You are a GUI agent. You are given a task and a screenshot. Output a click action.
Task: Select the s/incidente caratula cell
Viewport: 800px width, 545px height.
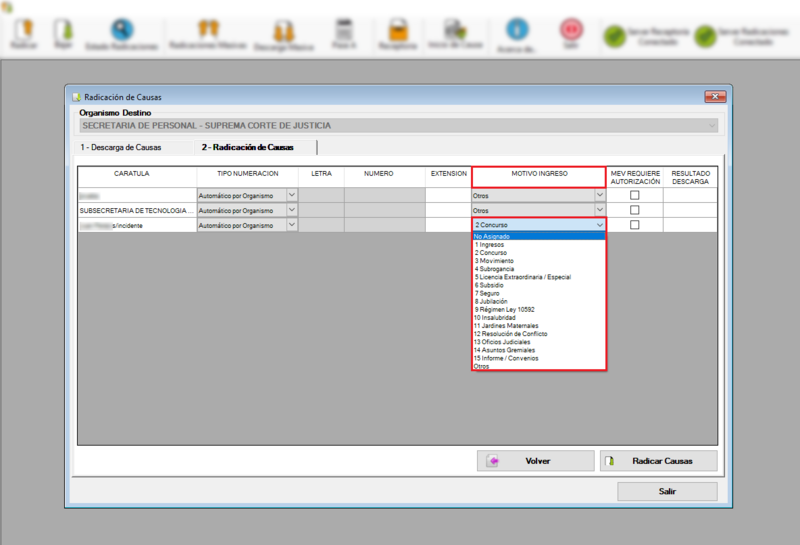(137, 225)
